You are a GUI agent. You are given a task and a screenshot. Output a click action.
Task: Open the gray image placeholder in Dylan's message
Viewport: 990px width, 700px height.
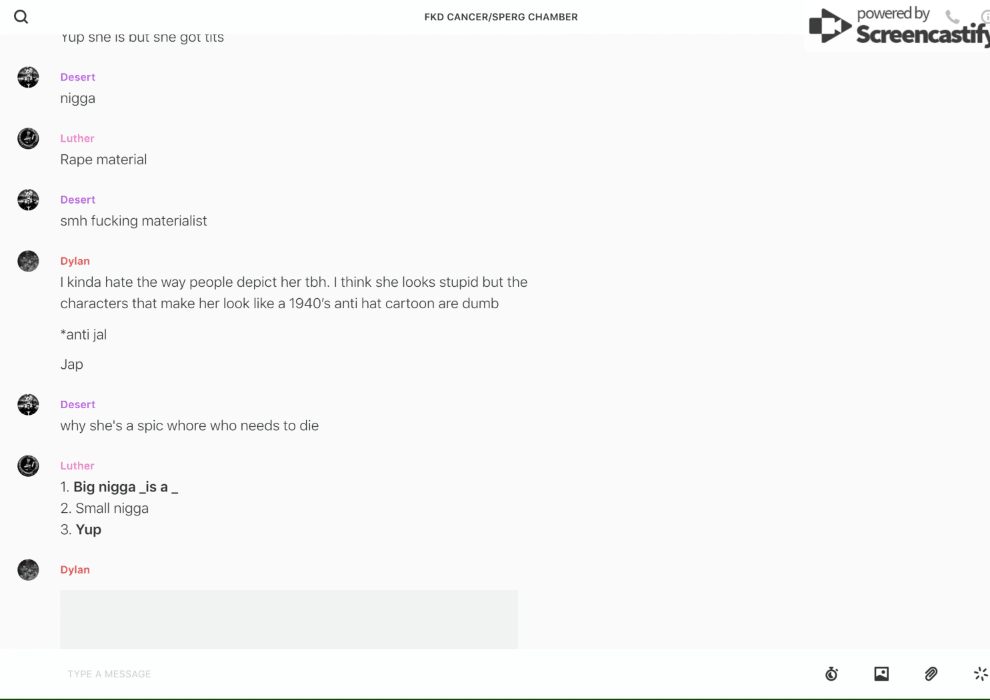coord(289,619)
